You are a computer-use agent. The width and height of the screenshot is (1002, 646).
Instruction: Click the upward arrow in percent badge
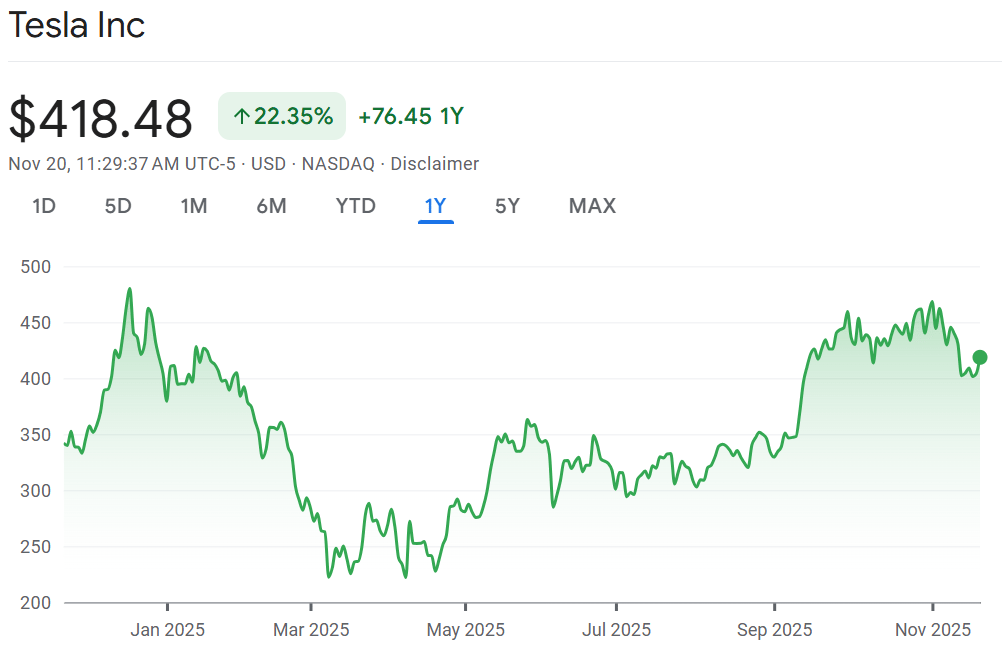click(x=241, y=116)
